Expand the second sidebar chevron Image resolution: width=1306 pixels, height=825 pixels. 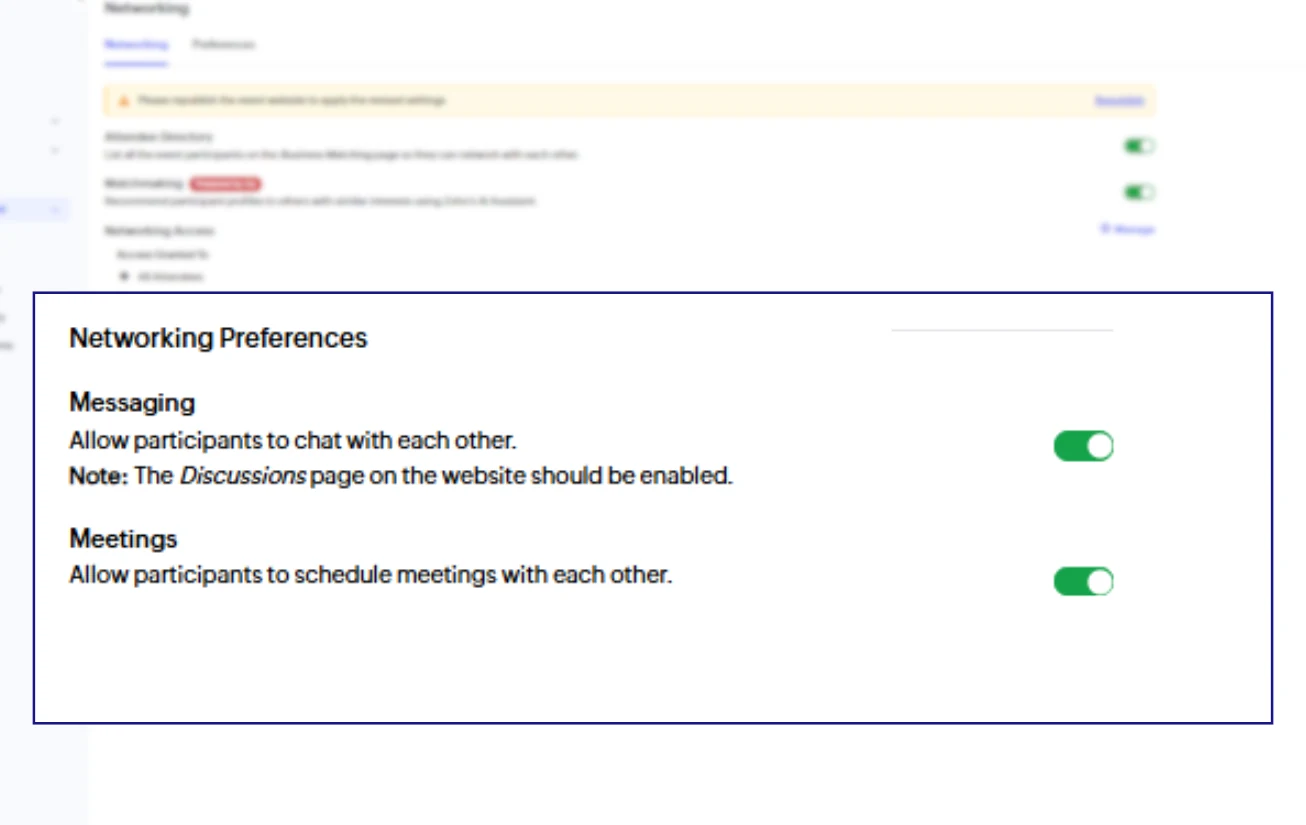point(55,151)
